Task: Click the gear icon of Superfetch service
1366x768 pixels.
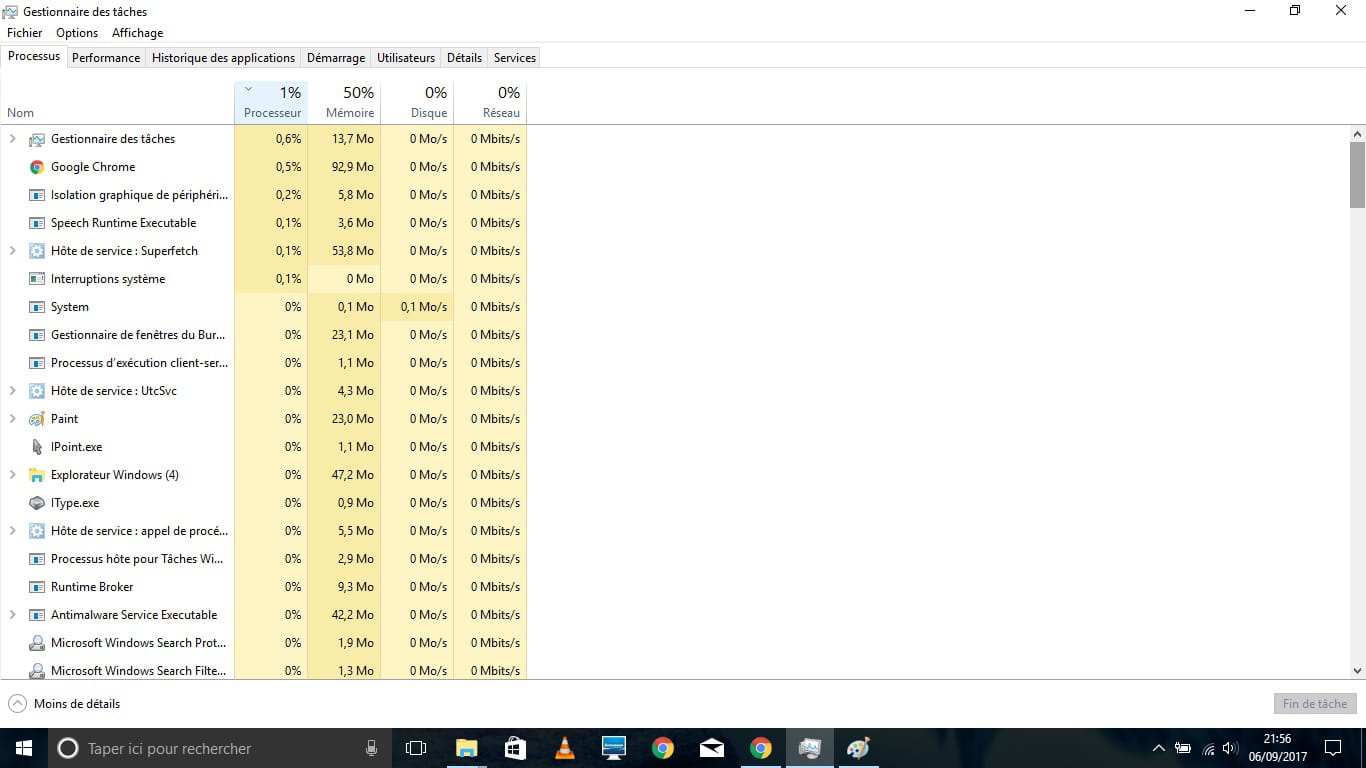Action: click(37, 251)
